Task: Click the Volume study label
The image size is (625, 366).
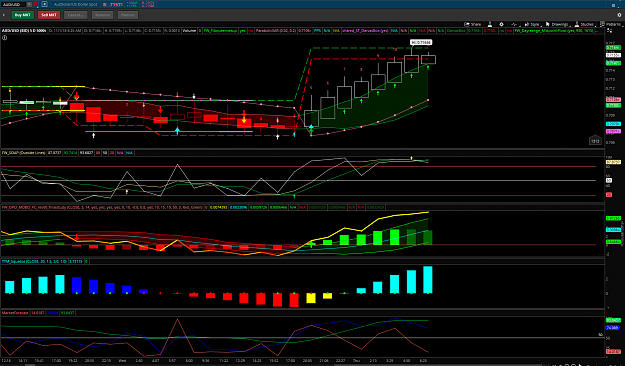Action: coord(189,30)
